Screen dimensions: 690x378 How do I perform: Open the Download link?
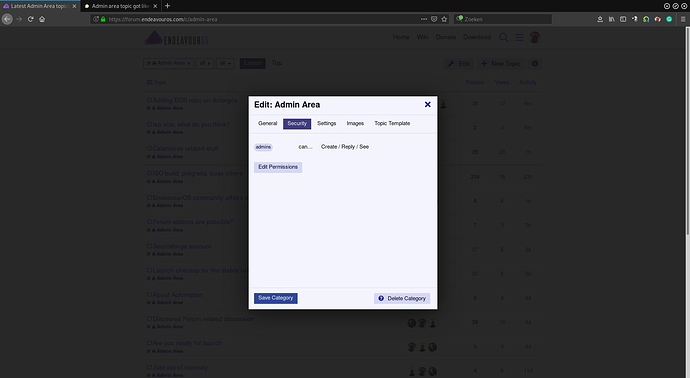point(477,37)
